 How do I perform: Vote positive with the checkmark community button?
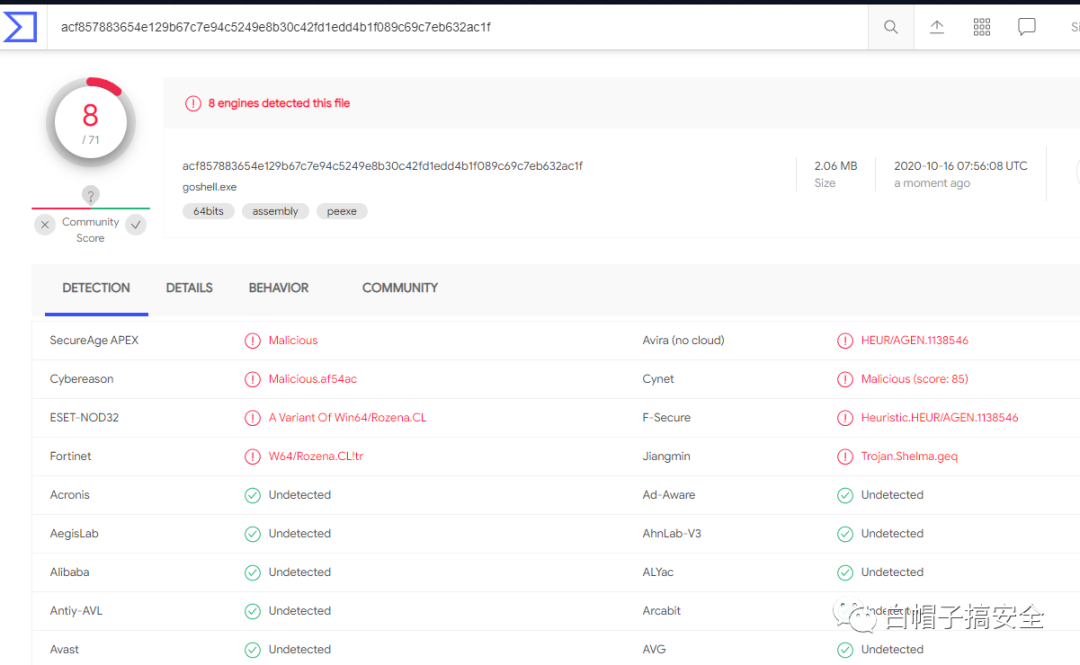click(x=136, y=225)
